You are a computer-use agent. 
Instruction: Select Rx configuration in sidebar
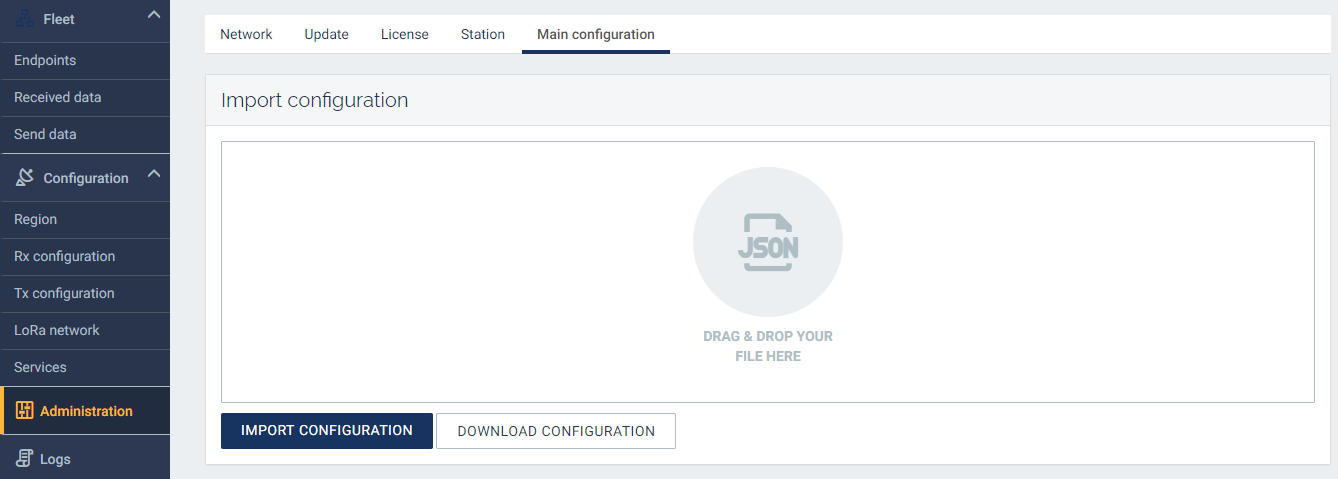[64, 256]
